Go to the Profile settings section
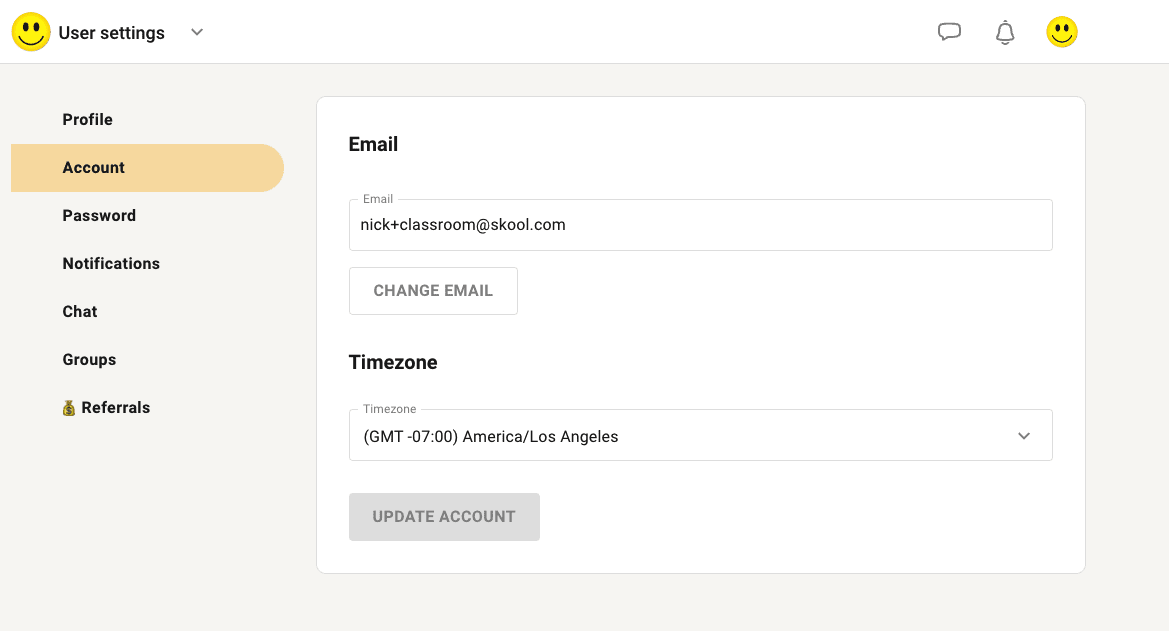1169x631 pixels. pos(88,120)
